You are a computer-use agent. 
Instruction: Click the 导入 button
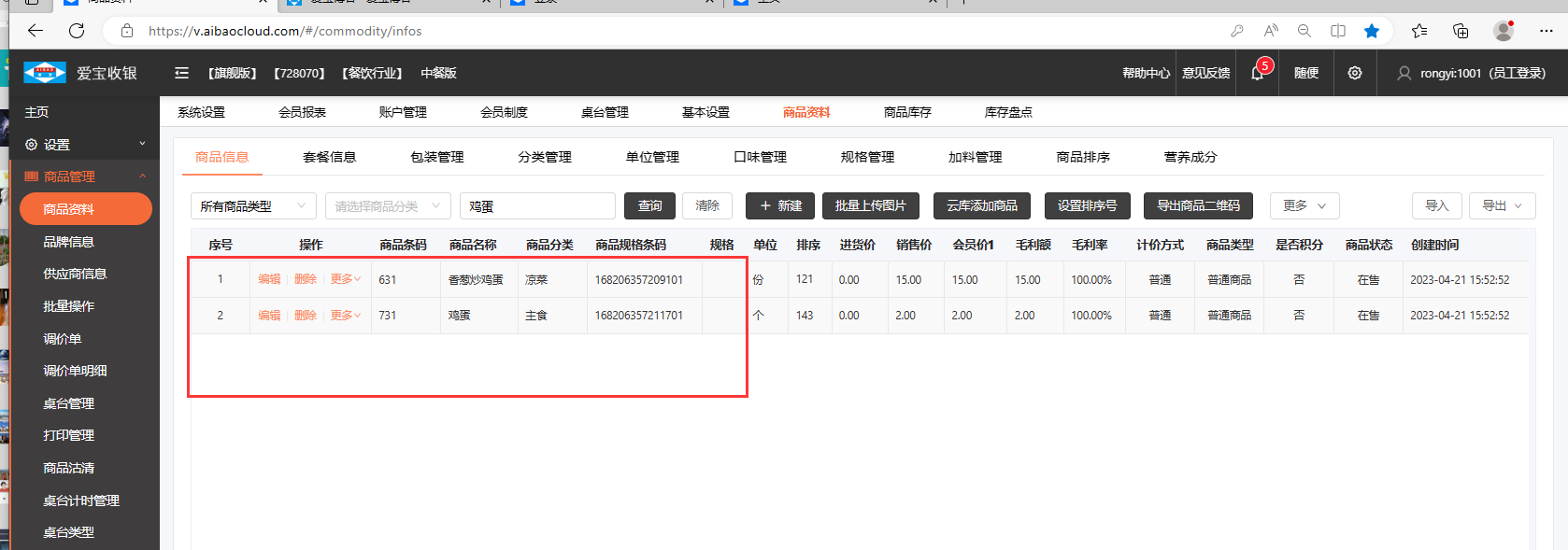point(1437,205)
